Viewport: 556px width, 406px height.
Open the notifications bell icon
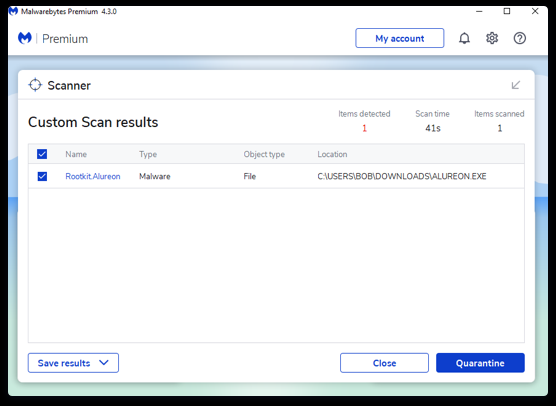coord(464,38)
